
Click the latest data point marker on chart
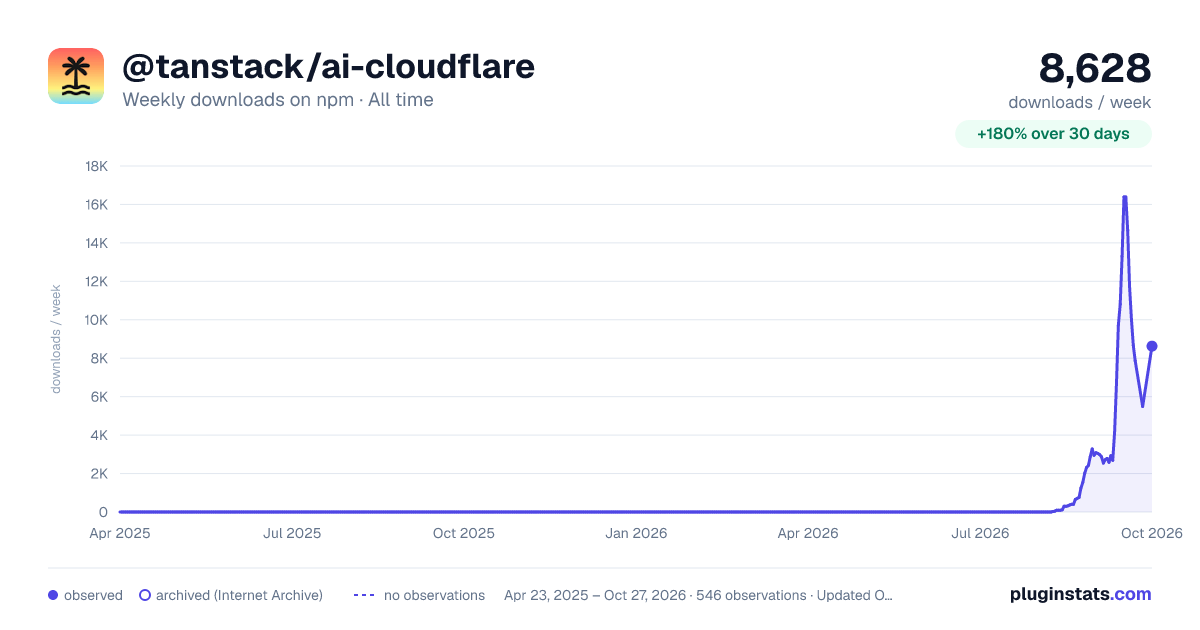(1152, 346)
